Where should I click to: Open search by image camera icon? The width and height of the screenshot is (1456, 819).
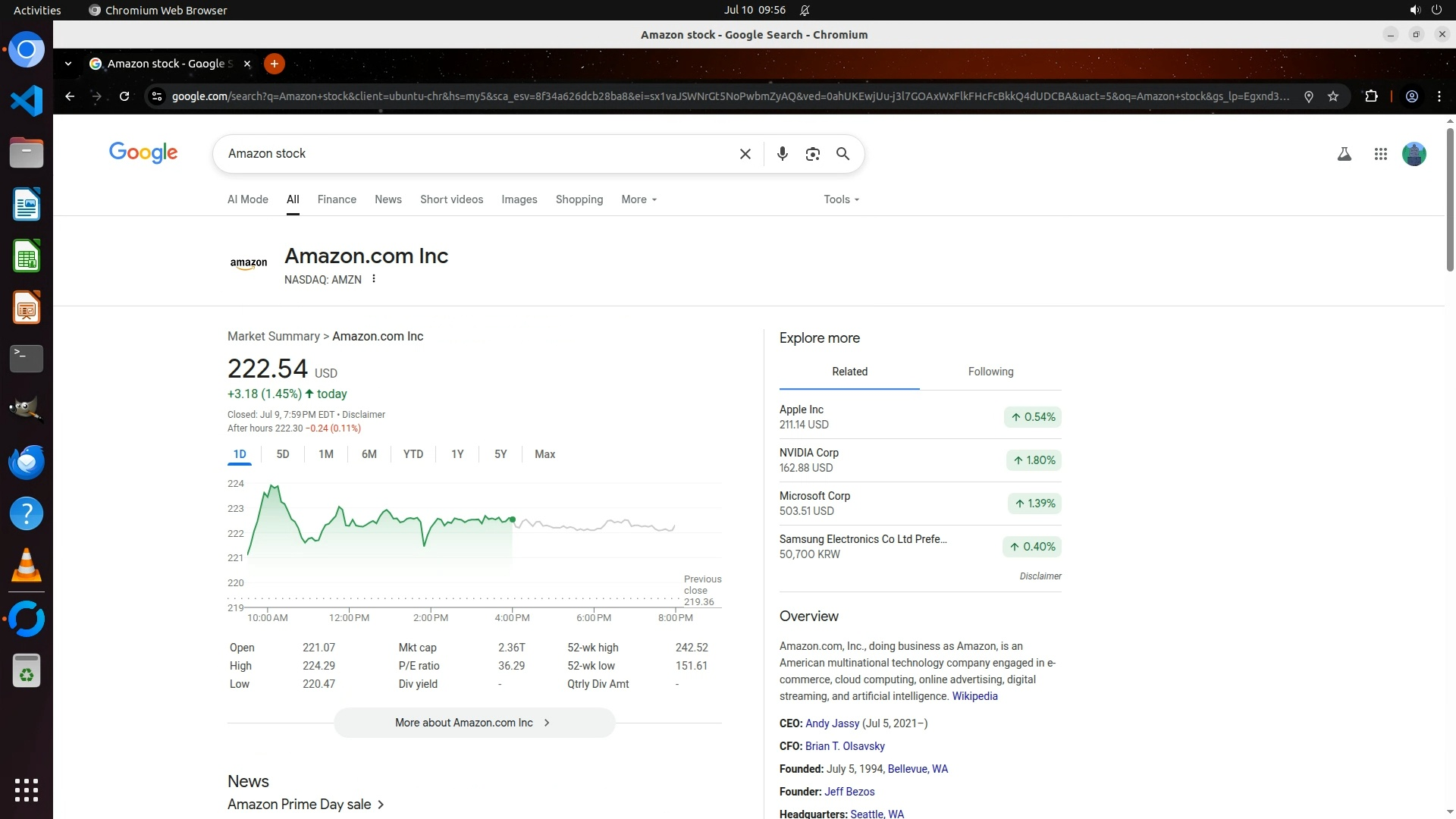pos(812,154)
